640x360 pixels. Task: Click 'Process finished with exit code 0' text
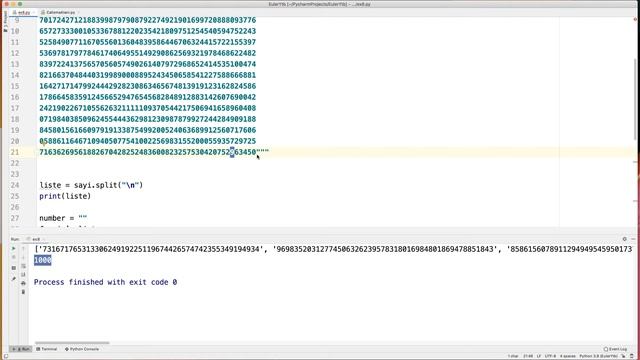pyautogui.click(x=106, y=282)
